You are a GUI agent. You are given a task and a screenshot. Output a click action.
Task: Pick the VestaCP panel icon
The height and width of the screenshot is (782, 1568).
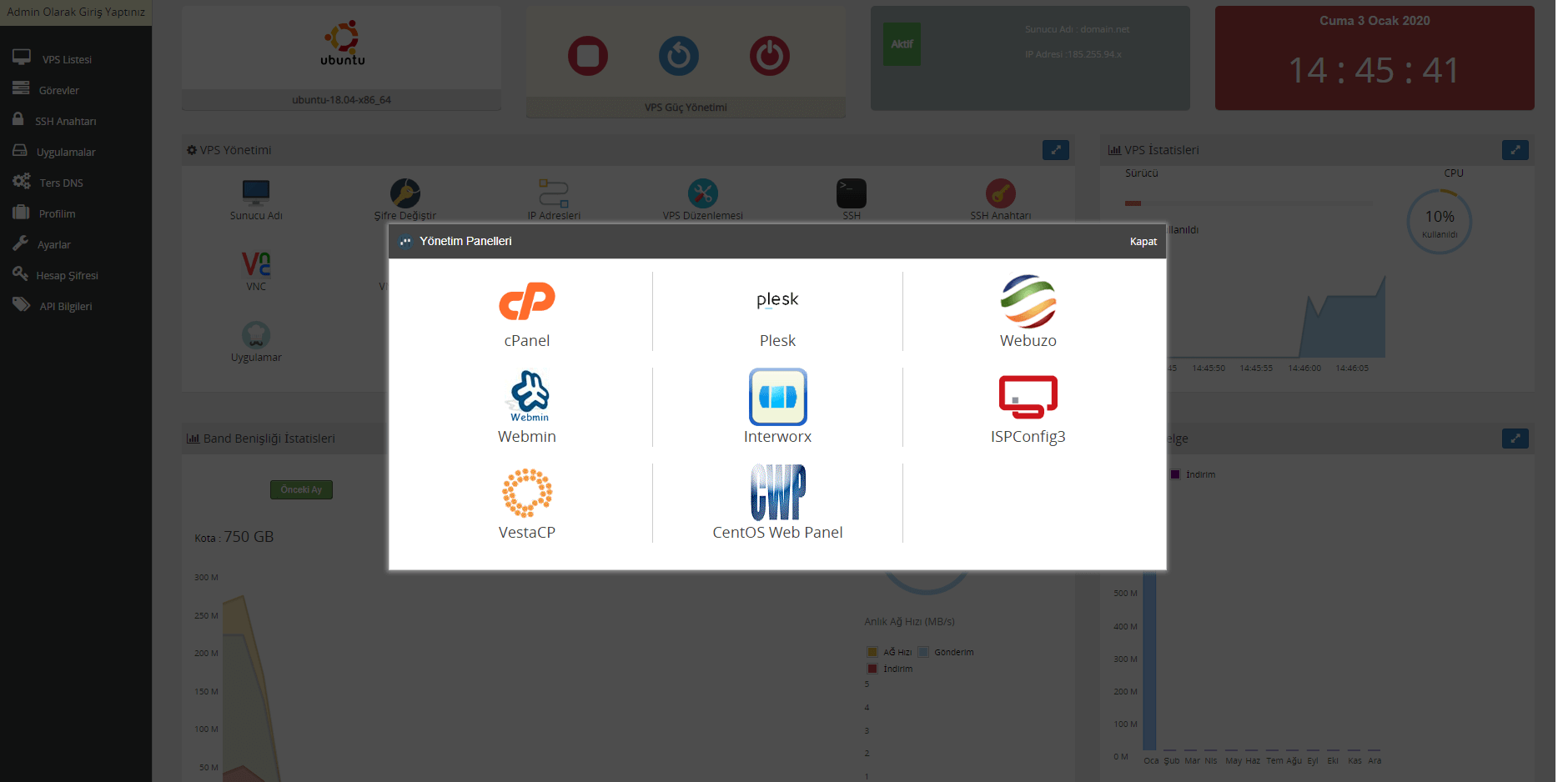[527, 493]
